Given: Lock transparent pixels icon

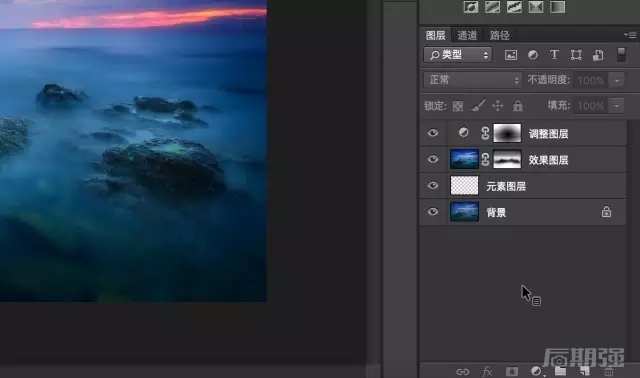Looking at the screenshot, I should point(458,106).
